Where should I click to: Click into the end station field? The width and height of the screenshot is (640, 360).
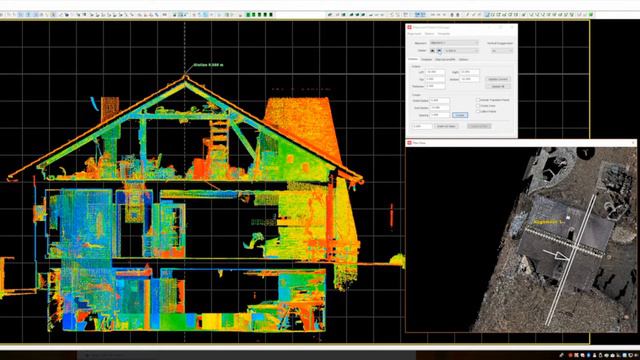(x=439, y=108)
